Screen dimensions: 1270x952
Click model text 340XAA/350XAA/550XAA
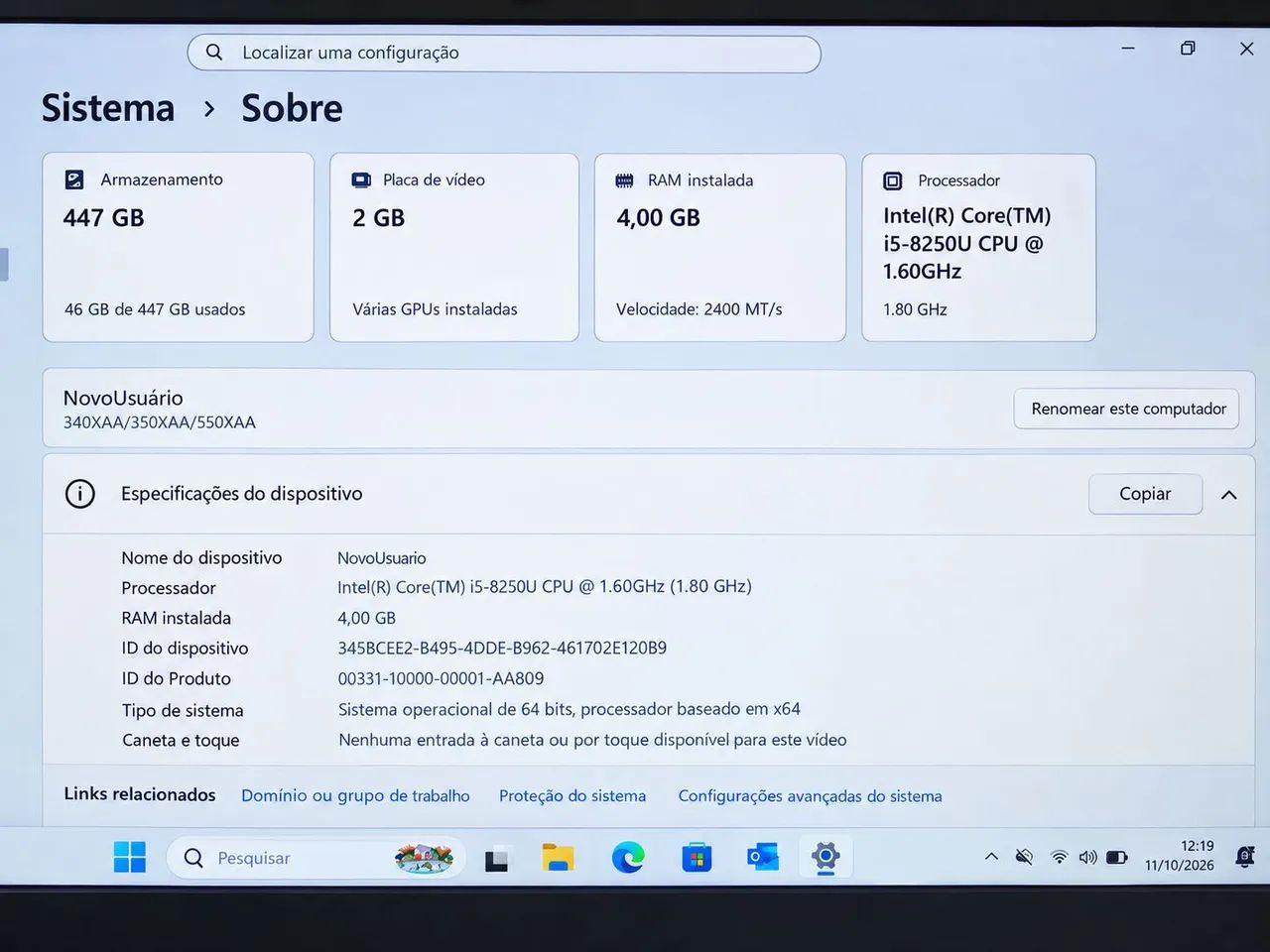click(x=160, y=422)
